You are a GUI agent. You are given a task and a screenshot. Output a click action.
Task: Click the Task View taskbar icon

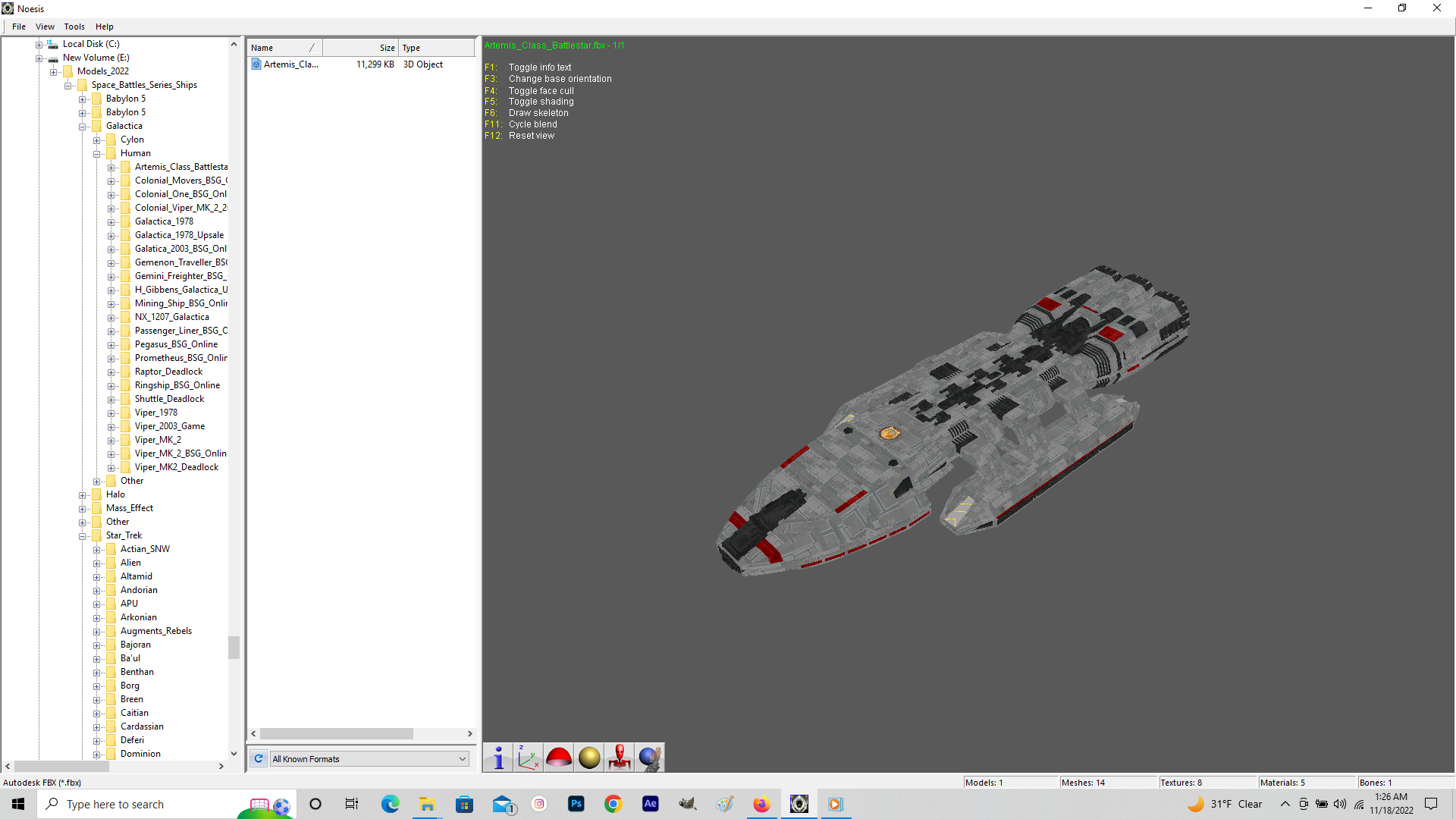pyautogui.click(x=352, y=804)
